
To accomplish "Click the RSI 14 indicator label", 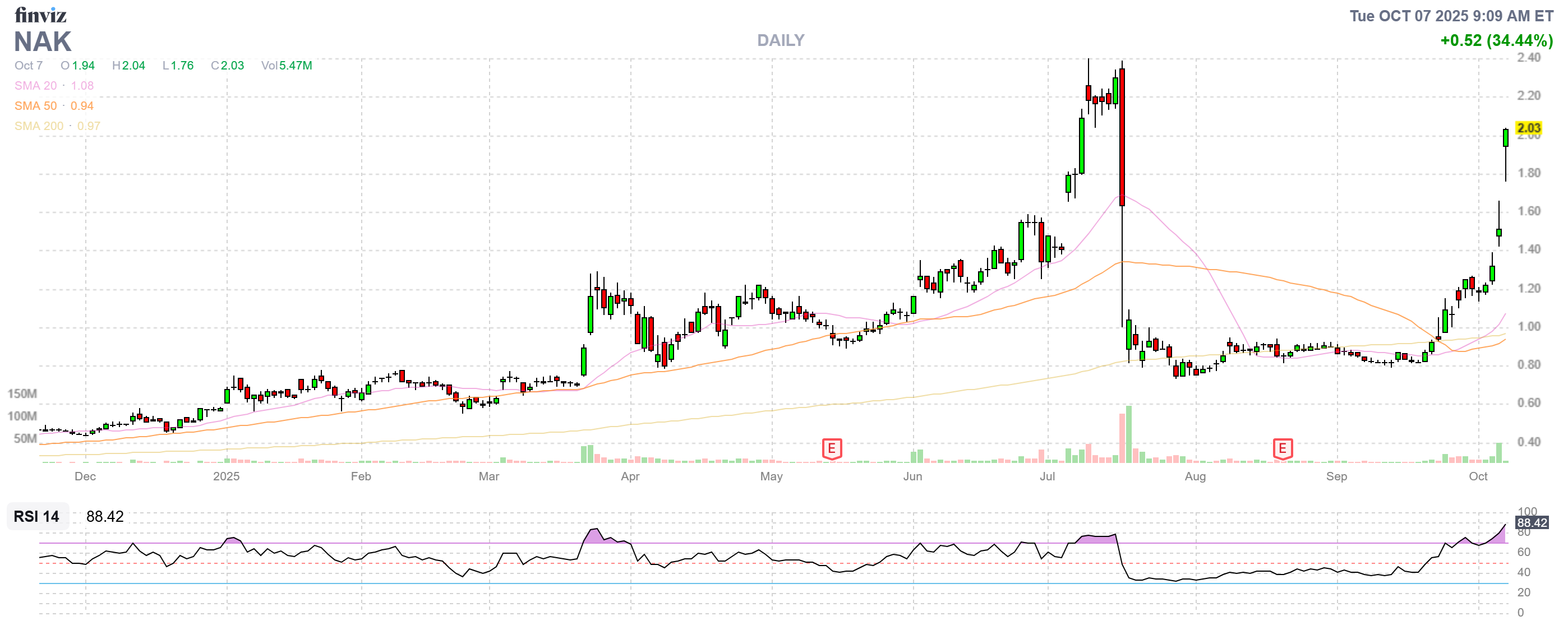I will tap(36, 516).
